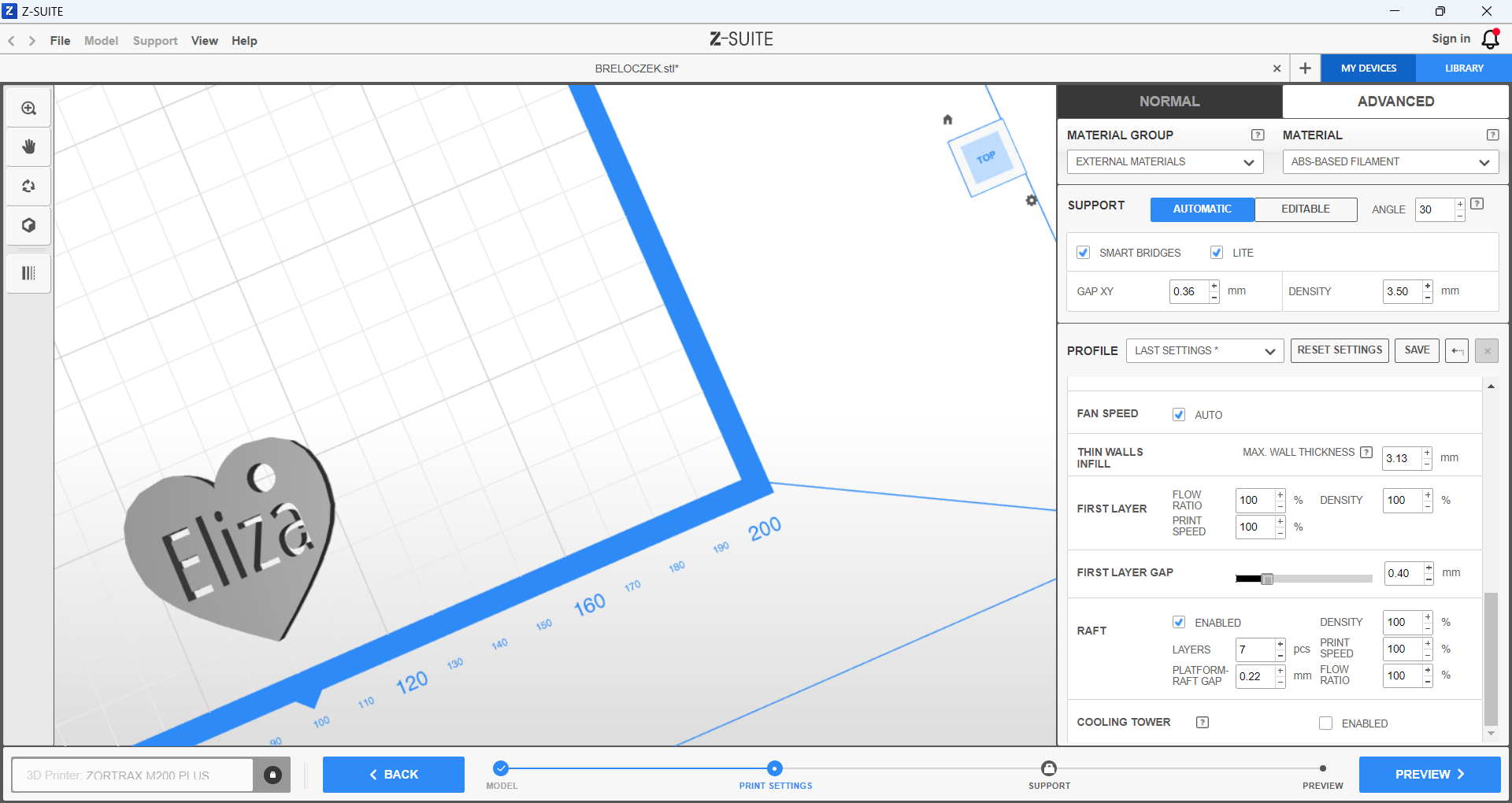Click the TOP face of view cube
1512x803 pixels.
tap(986, 157)
